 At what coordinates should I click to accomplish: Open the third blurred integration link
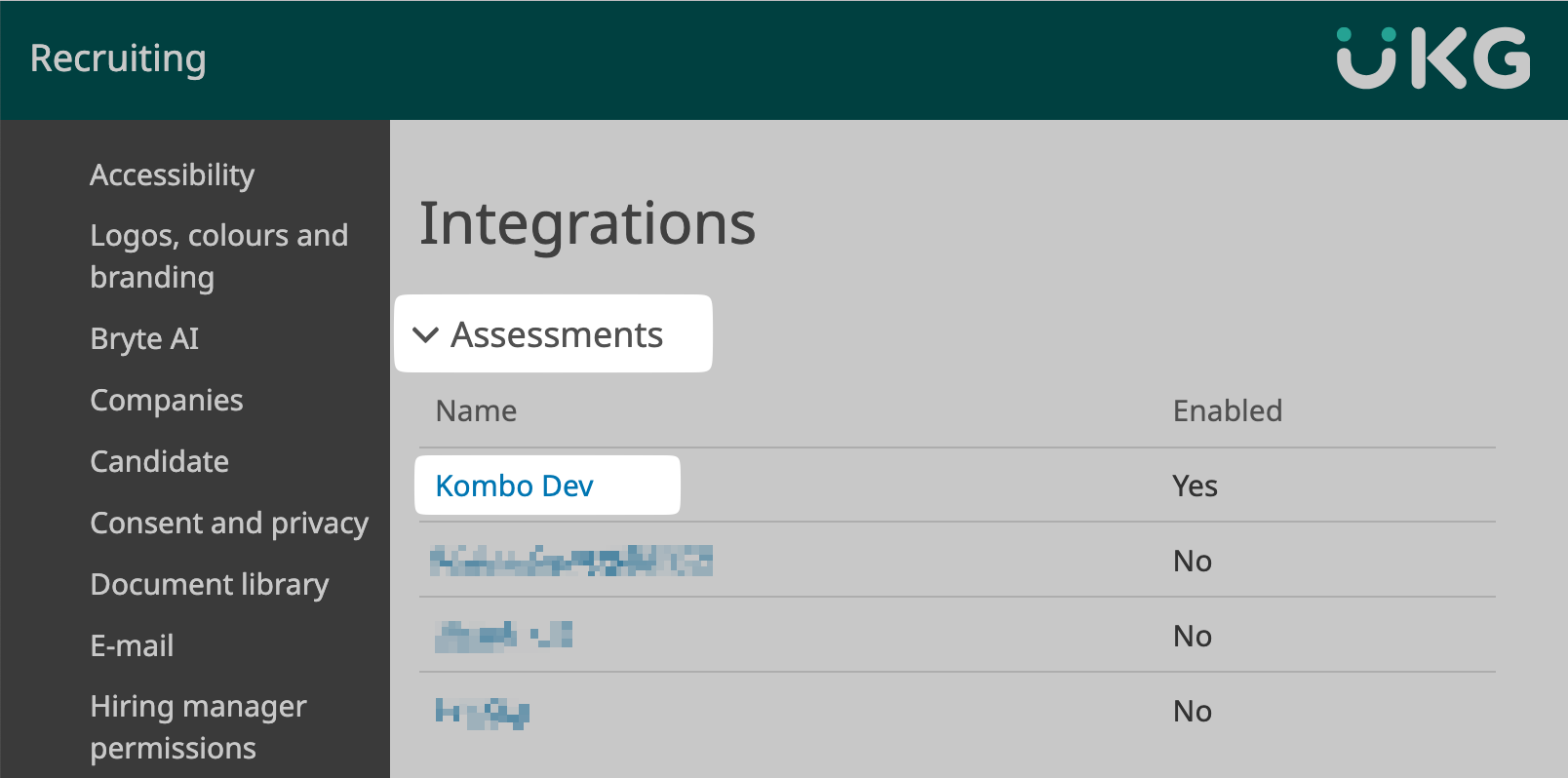coord(503,636)
